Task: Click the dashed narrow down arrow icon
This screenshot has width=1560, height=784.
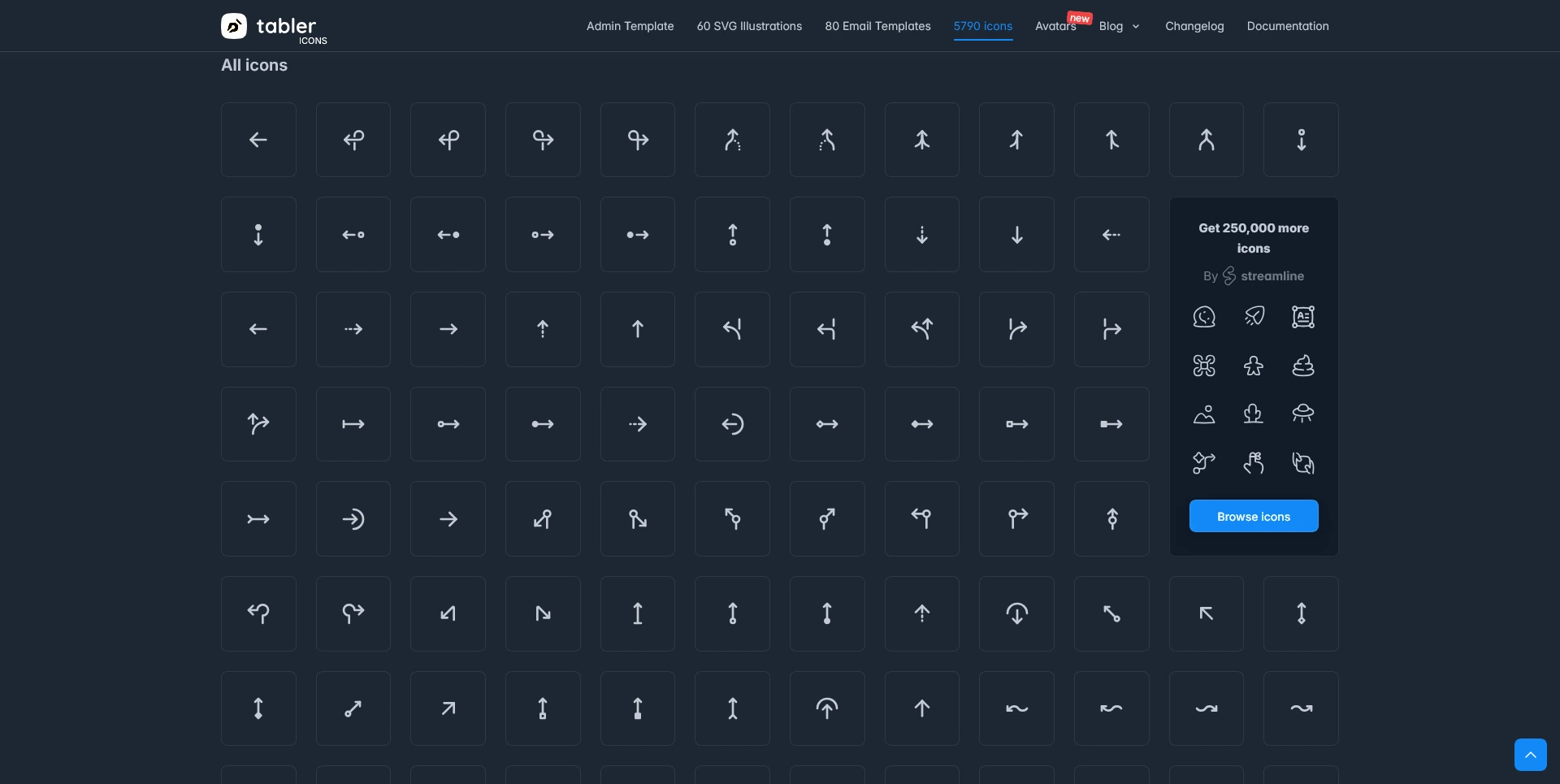Action: tap(922, 235)
